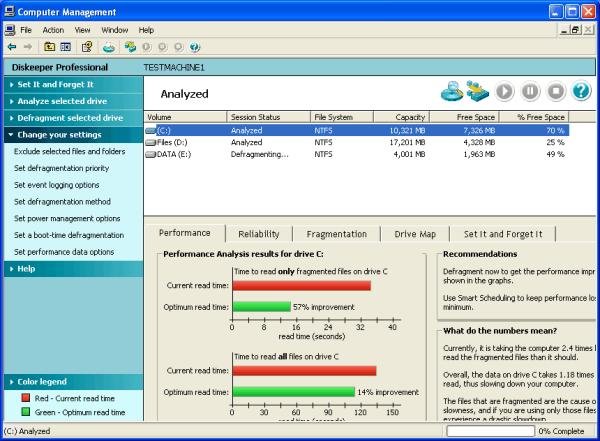Click the Up one level folder icon
Screen dimensions: 600x441
[x=49, y=47]
